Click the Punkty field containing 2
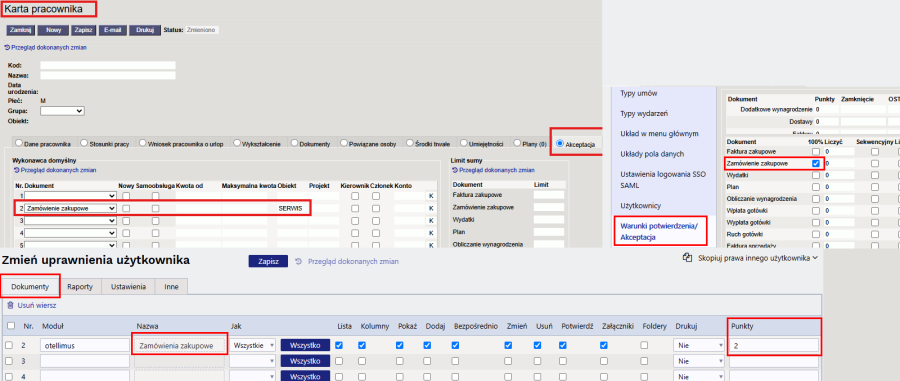The width and height of the screenshot is (900, 381). tap(773, 345)
